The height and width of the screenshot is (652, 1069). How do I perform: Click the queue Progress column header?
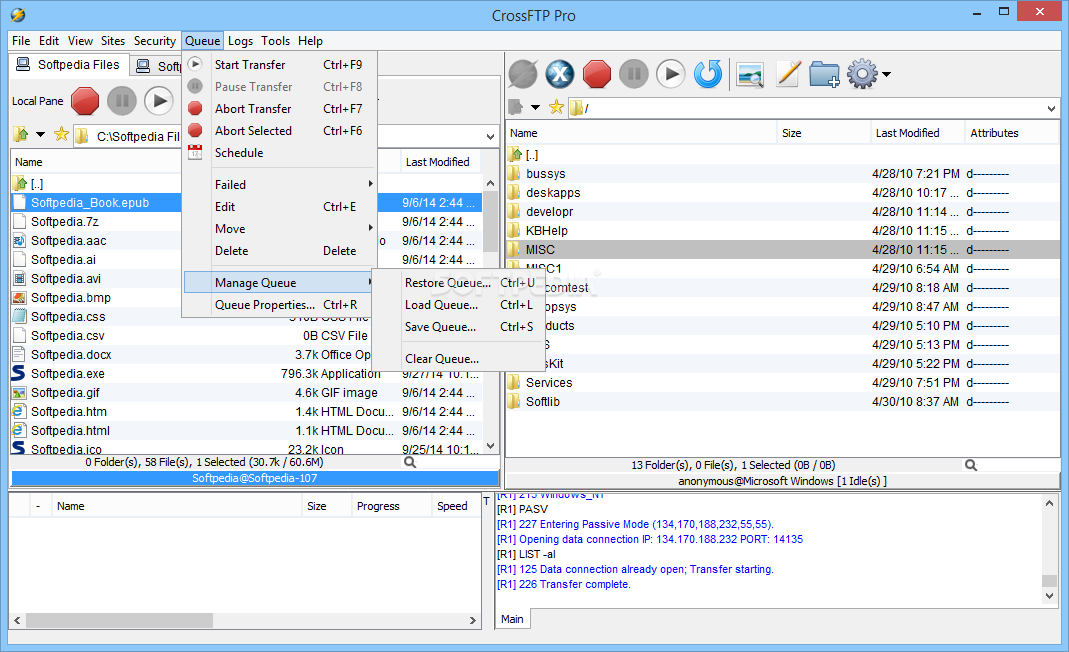tap(390, 506)
